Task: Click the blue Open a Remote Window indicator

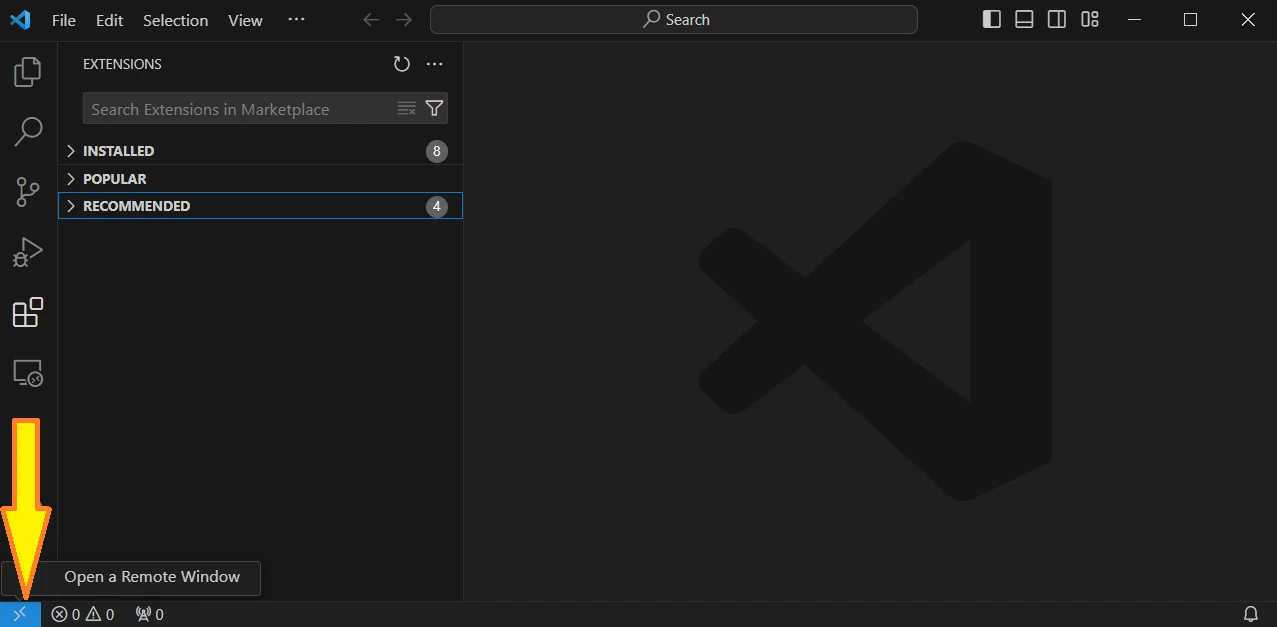Action: tap(20, 614)
